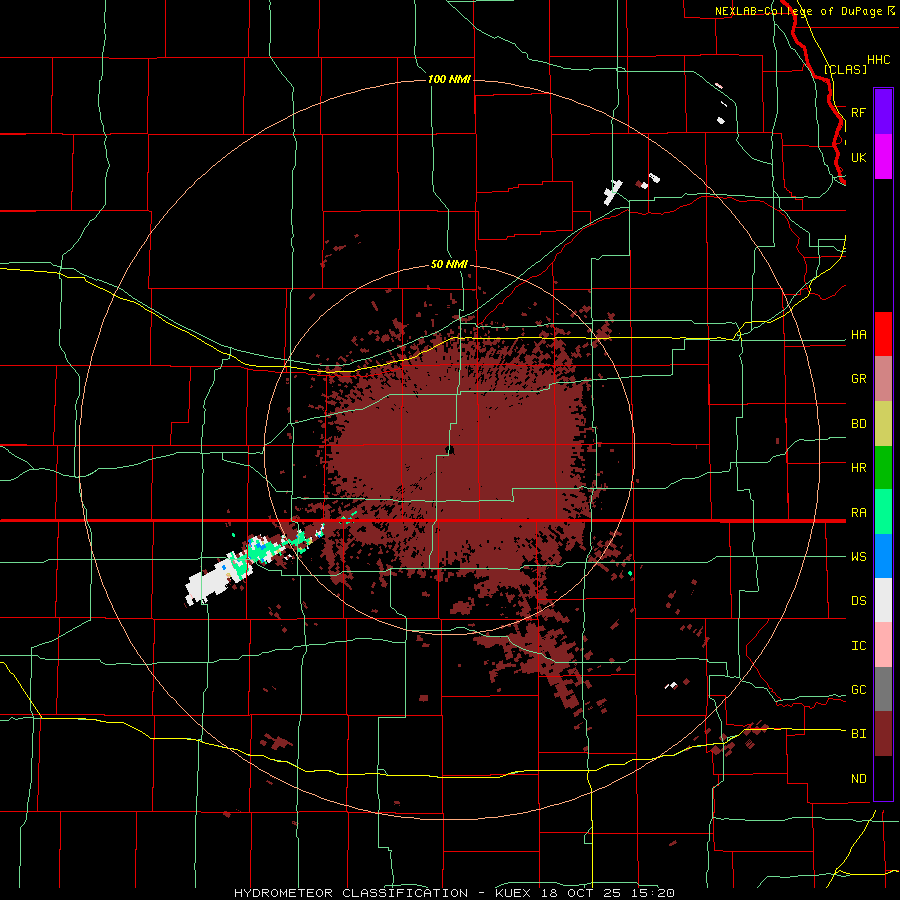Viewport: 900px width, 900px height.
Task: Click the "NEXLAB-College of DuPage" text
Action: tap(798, 11)
